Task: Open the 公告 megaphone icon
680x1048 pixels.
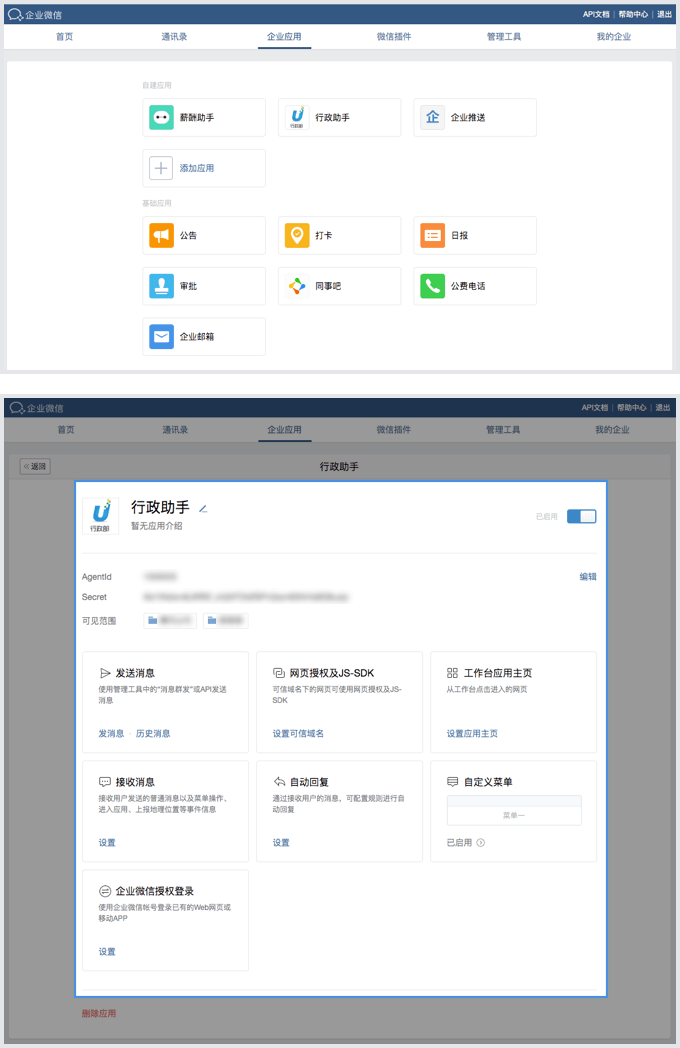Action: pyautogui.click(x=161, y=235)
